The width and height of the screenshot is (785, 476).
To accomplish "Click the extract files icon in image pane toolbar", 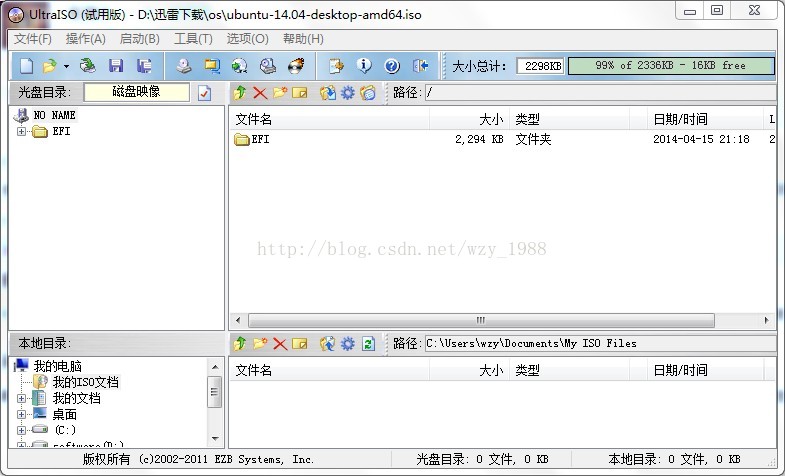I will 328,93.
